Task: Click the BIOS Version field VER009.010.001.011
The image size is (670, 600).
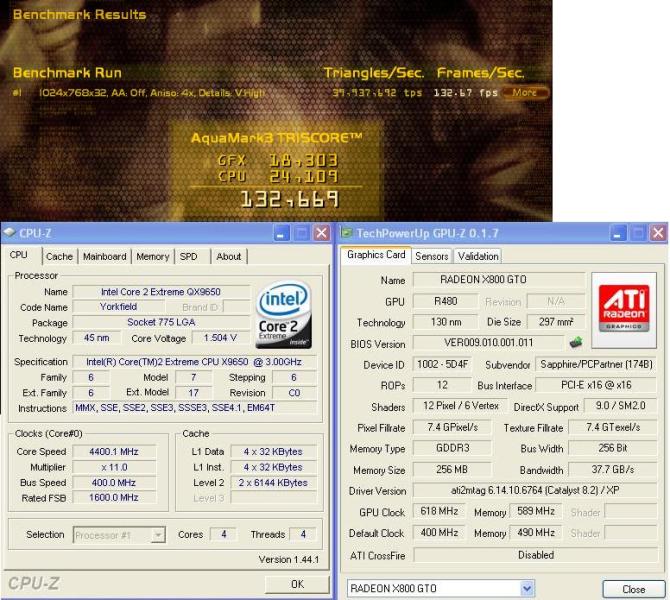Action: tap(488, 342)
